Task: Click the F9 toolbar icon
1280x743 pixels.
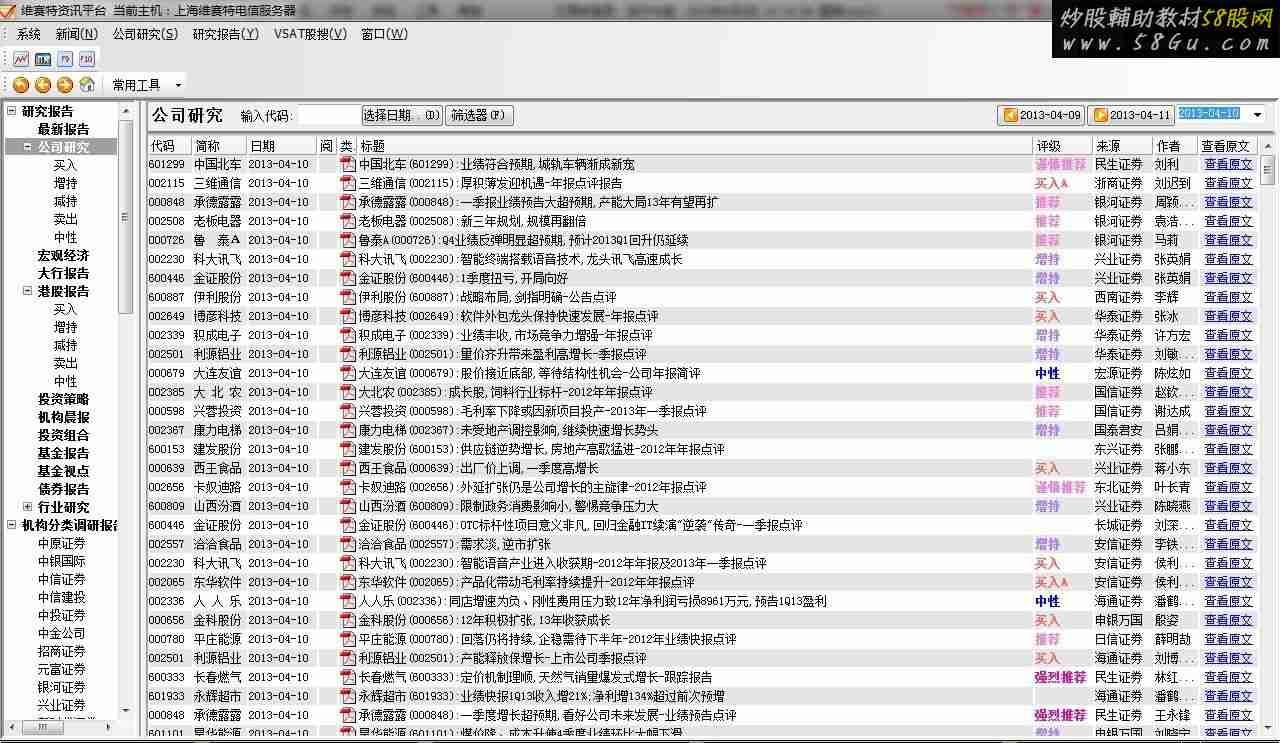Action: click(x=65, y=59)
